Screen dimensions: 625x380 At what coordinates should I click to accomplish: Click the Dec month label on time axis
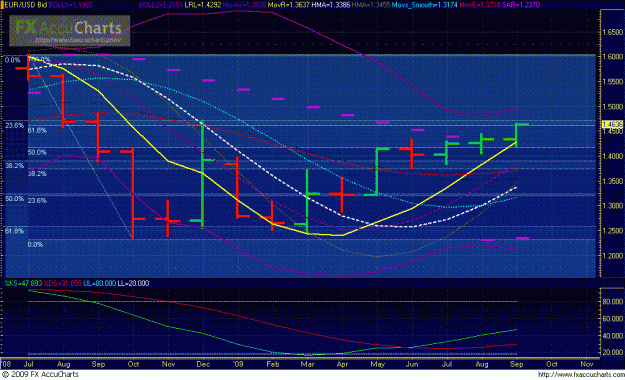pyautogui.click(x=203, y=364)
